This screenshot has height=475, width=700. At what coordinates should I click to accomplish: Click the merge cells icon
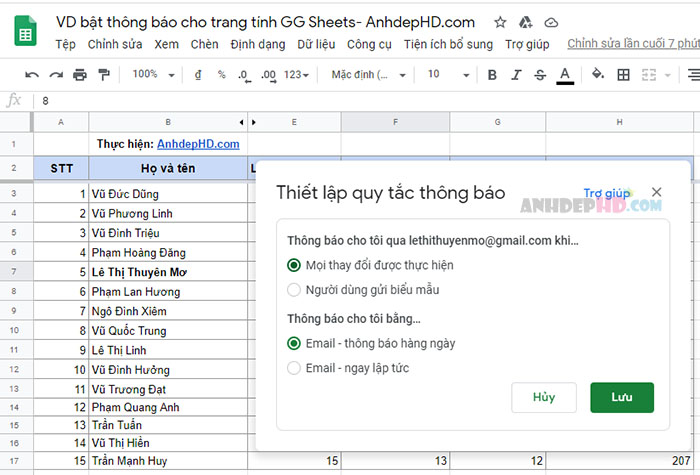pos(649,75)
